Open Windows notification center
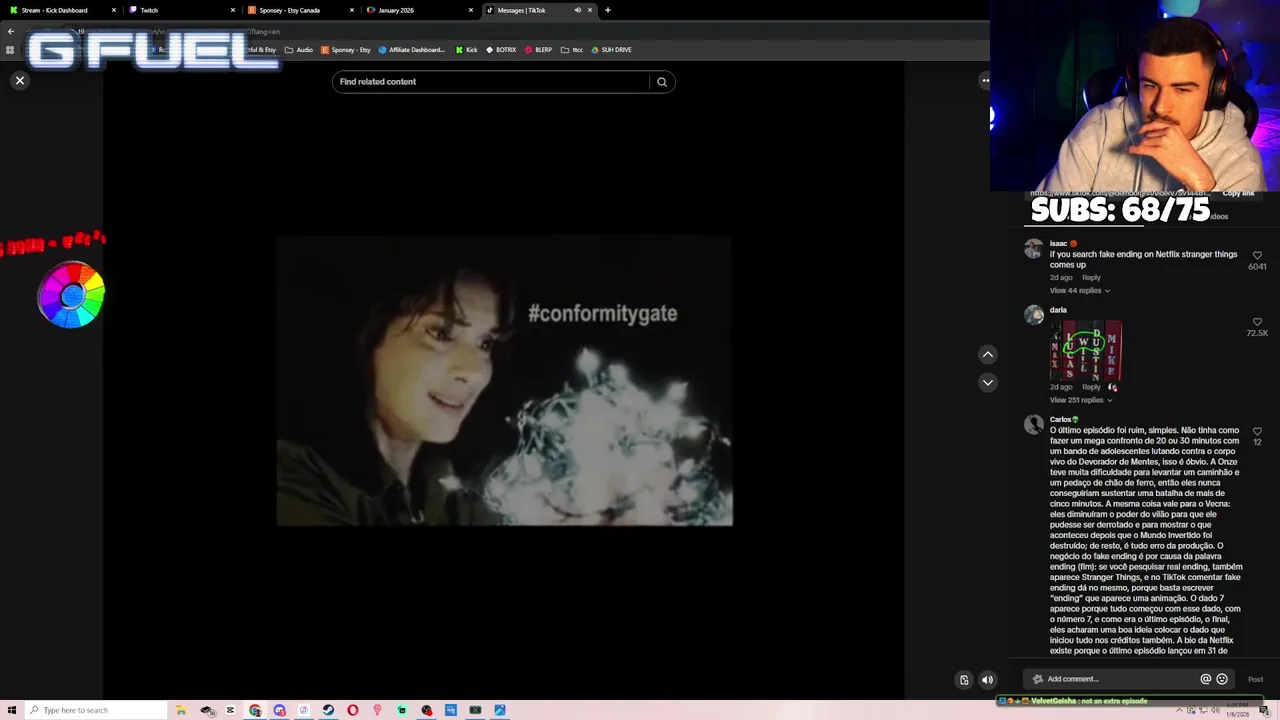 [1264, 711]
